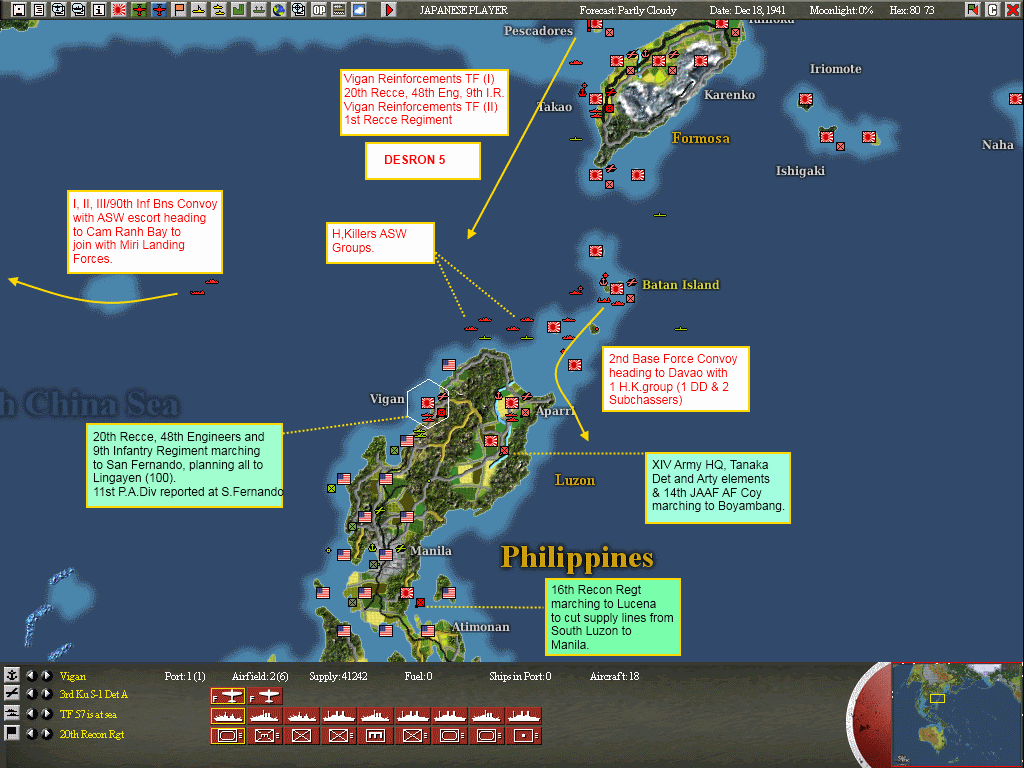Open the 3rd Ku S-1 Det A unit

(x=93, y=694)
